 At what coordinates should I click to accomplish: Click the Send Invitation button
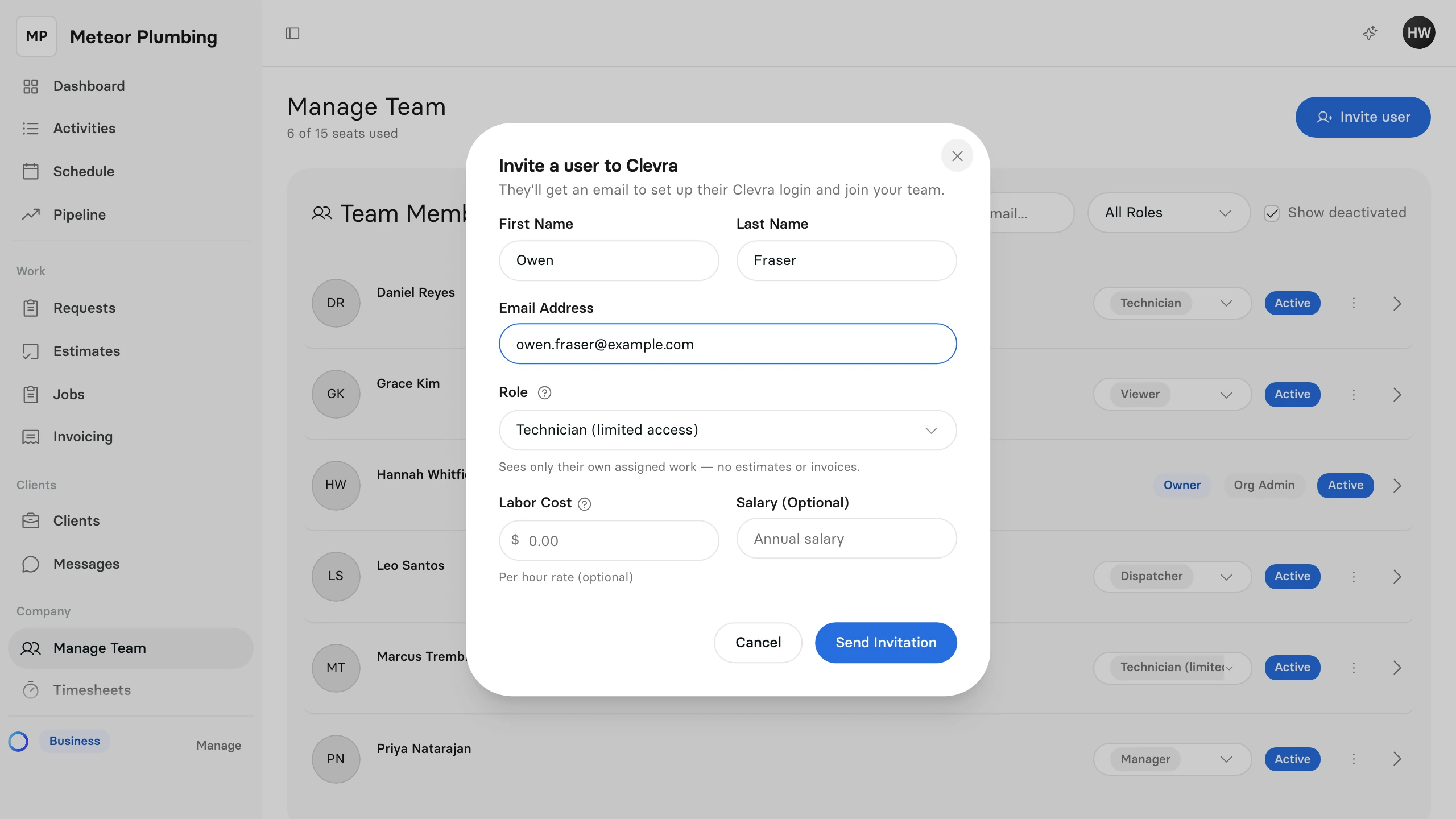[x=886, y=643]
